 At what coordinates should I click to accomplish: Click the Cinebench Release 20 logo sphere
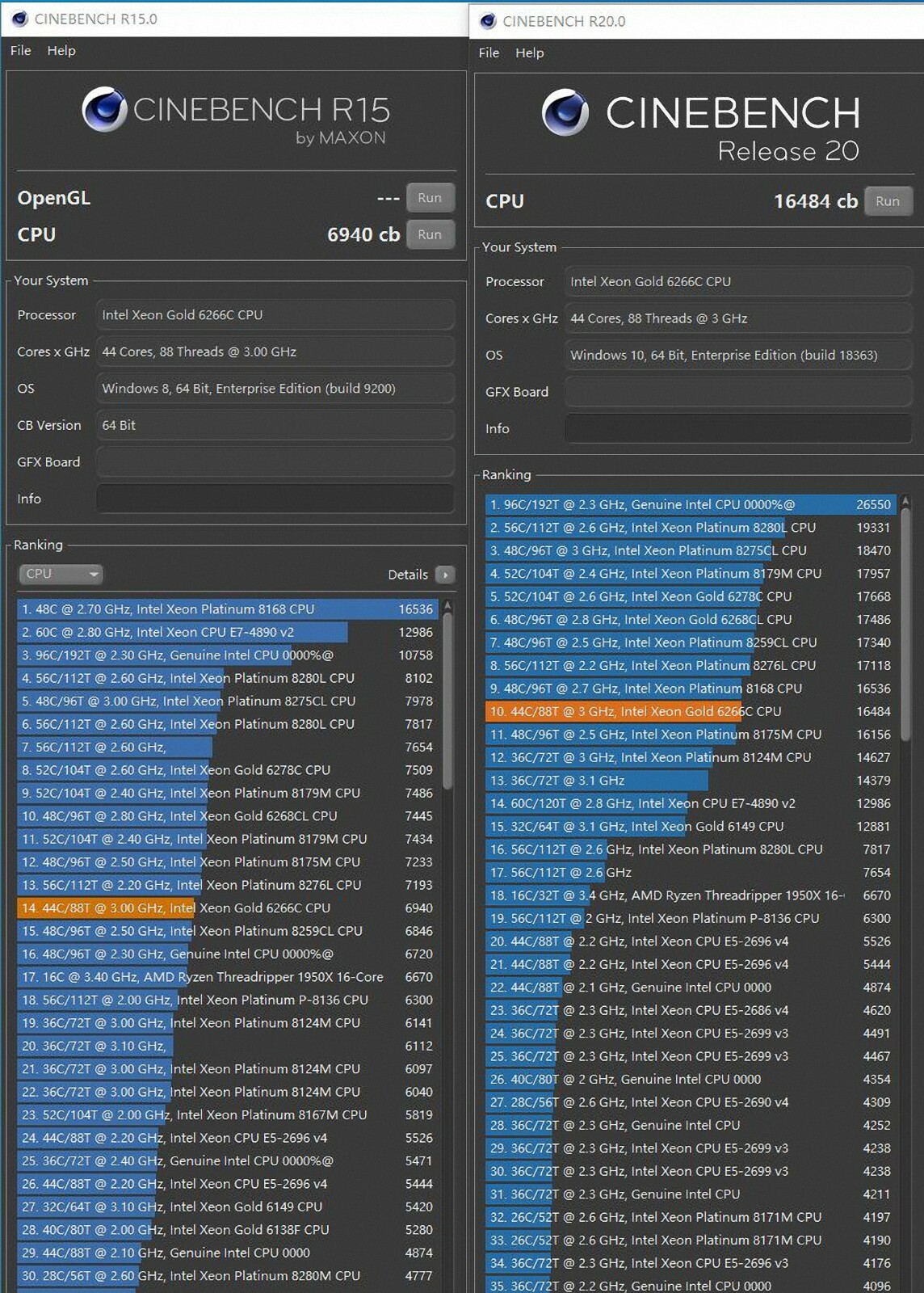pos(565,112)
